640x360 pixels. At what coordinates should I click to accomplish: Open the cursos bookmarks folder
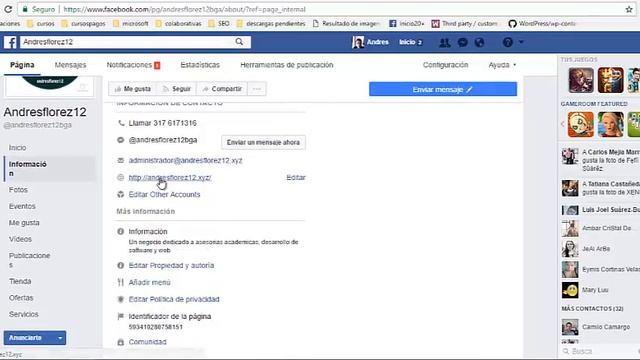tap(40, 24)
